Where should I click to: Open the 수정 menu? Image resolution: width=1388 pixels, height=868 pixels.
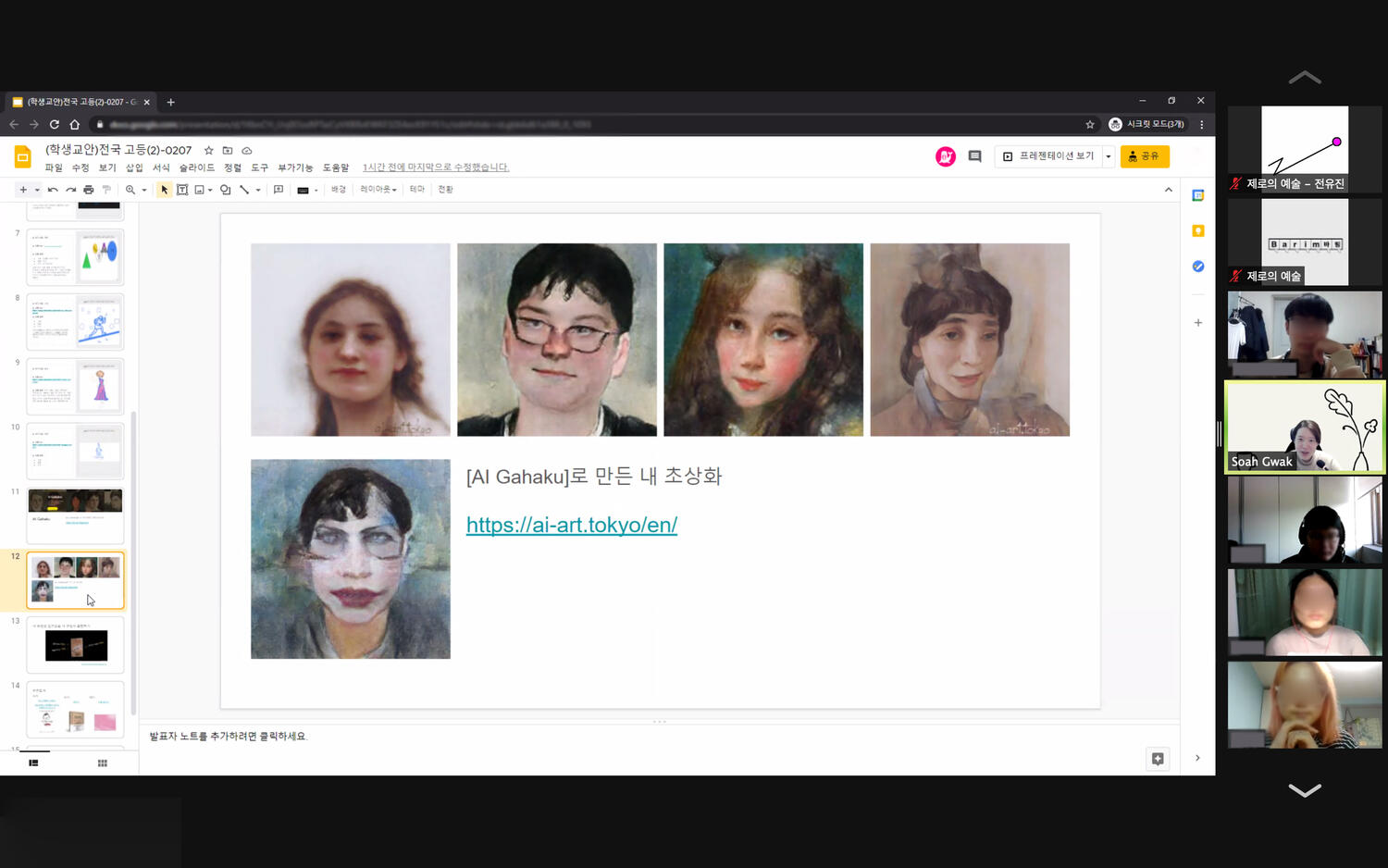[x=81, y=167]
